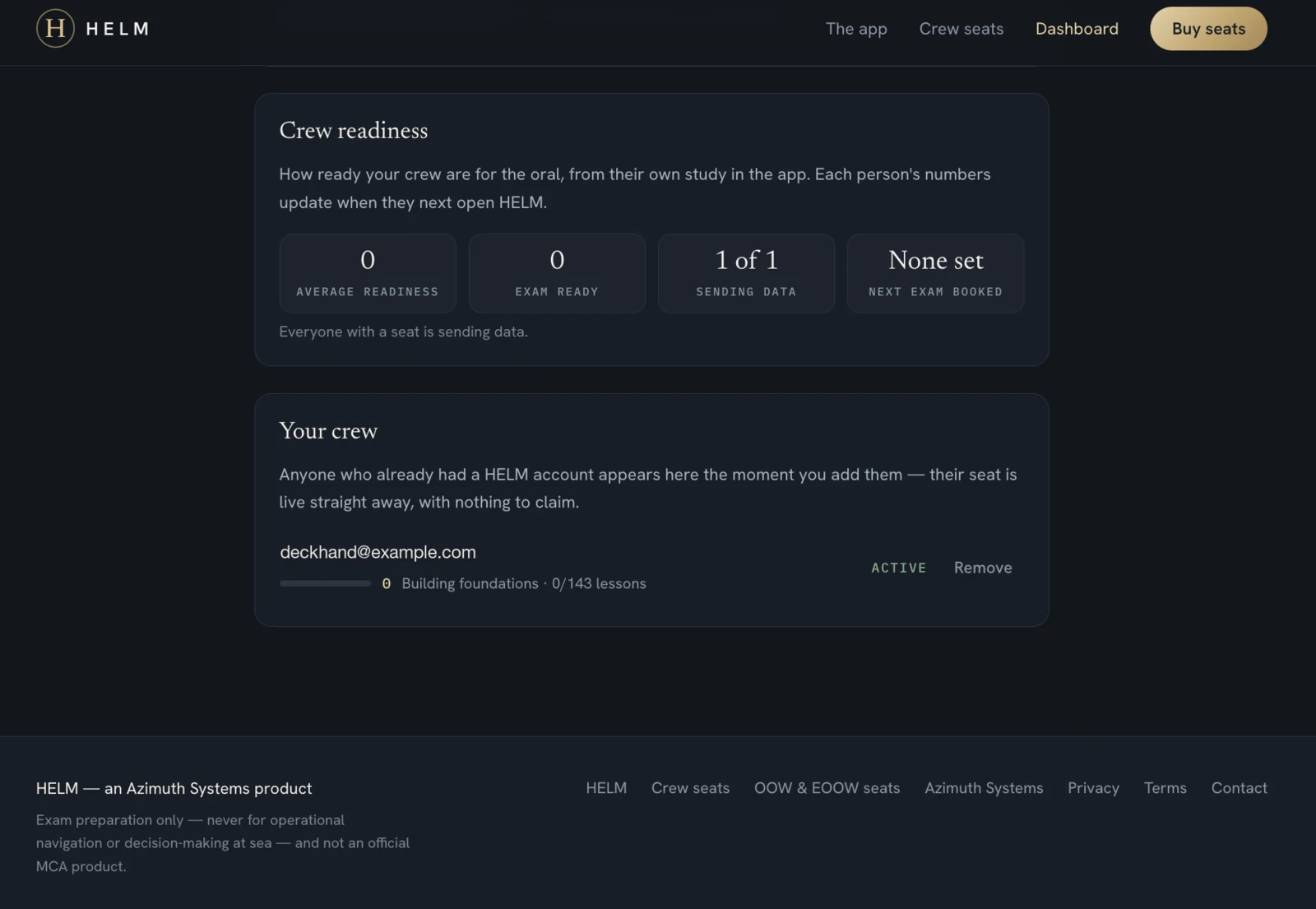Click deckhand's readiness progress bar
1316x909 pixels.
(x=325, y=583)
